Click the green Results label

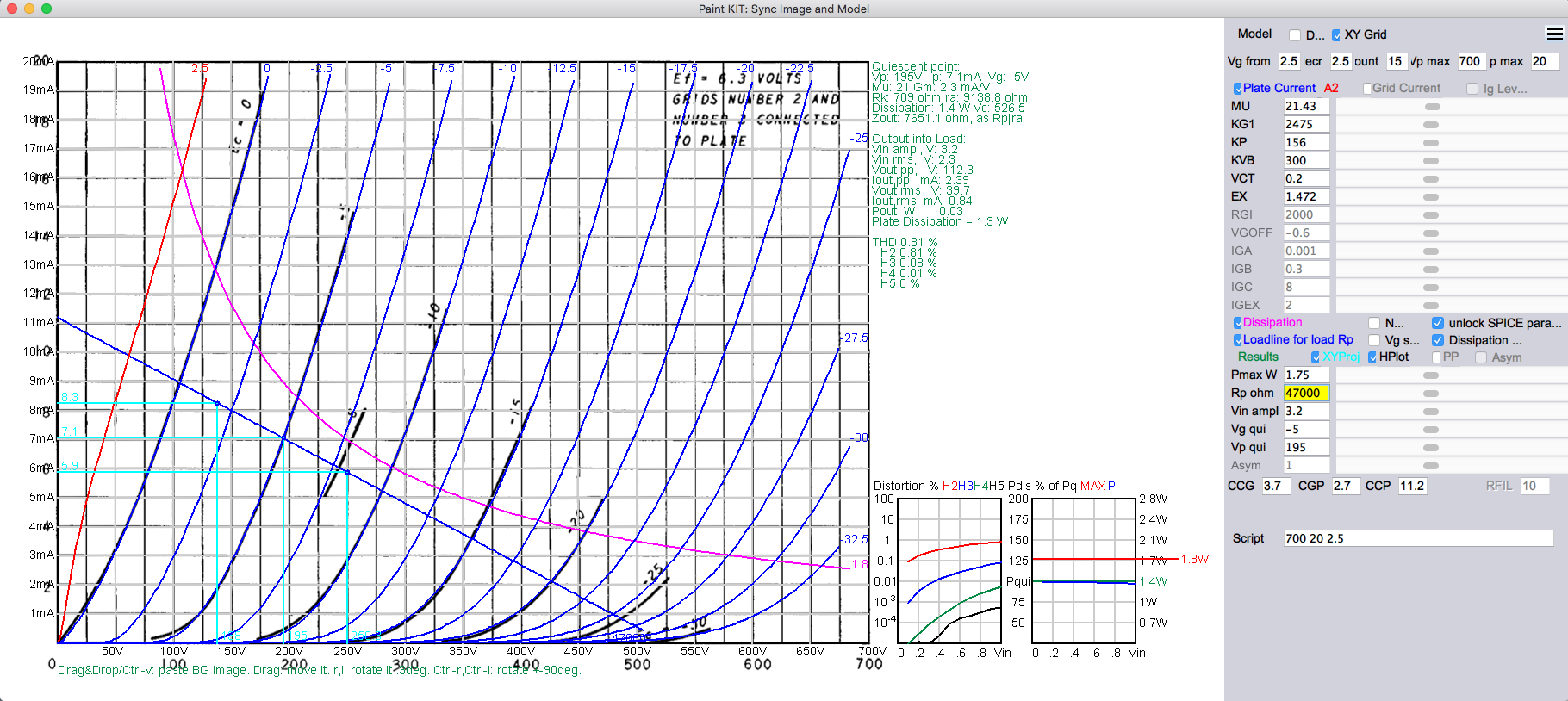coord(1258,357)
